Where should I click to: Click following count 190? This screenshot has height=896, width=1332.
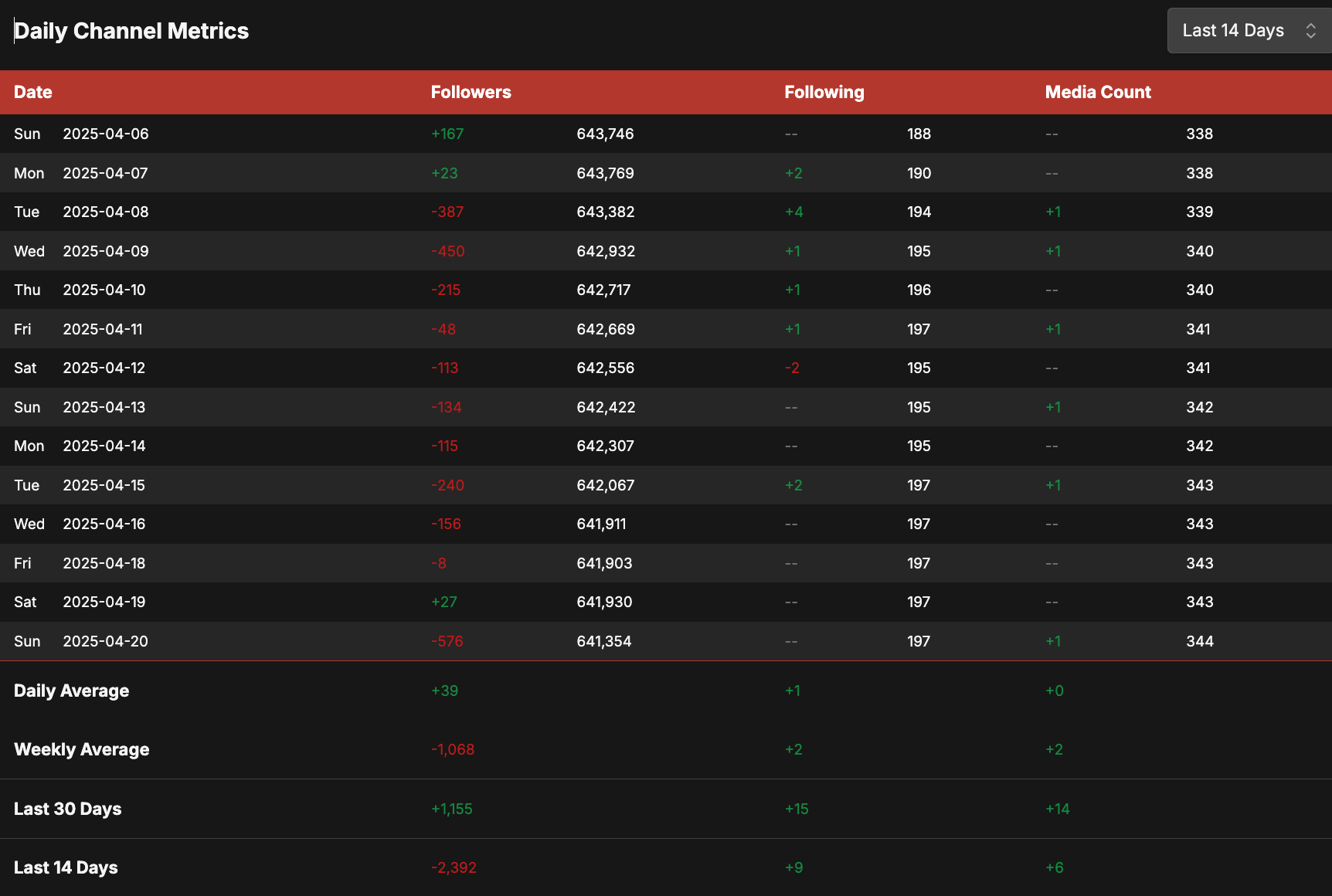[x=919, y=173]
